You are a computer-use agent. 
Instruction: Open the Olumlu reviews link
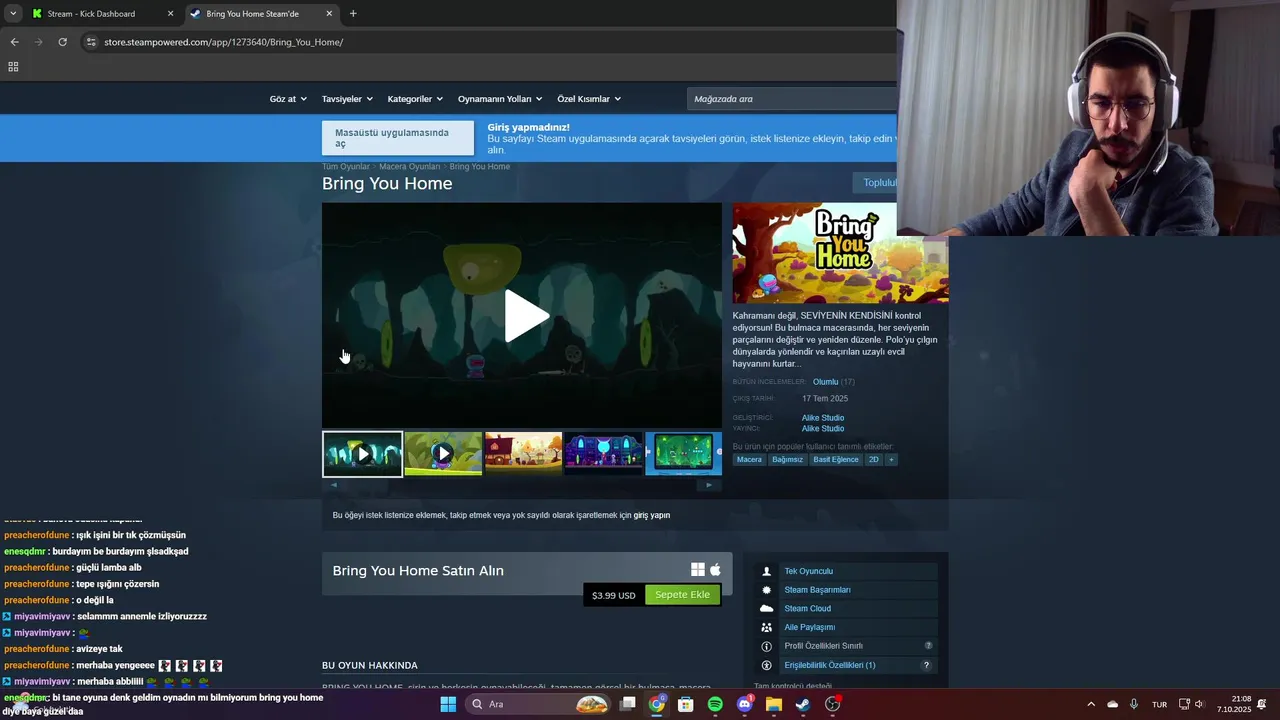point(825,382)
